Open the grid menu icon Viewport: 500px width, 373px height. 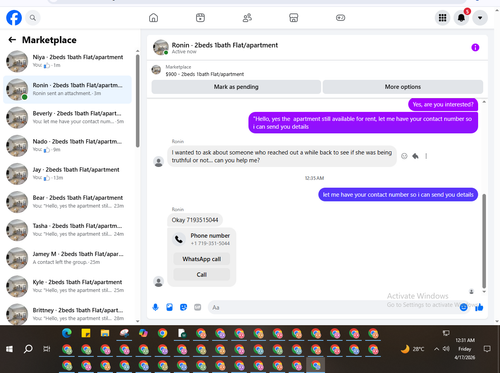point(442,18)
